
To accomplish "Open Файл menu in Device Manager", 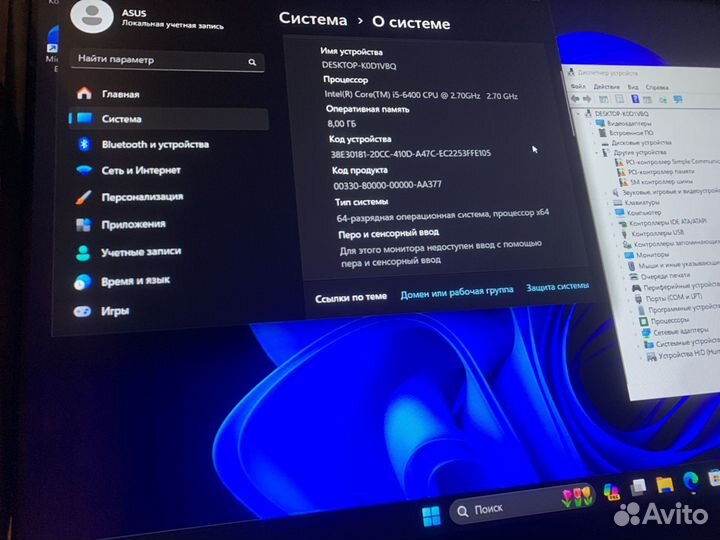I will pyautogui.click(x=578, y=86).
